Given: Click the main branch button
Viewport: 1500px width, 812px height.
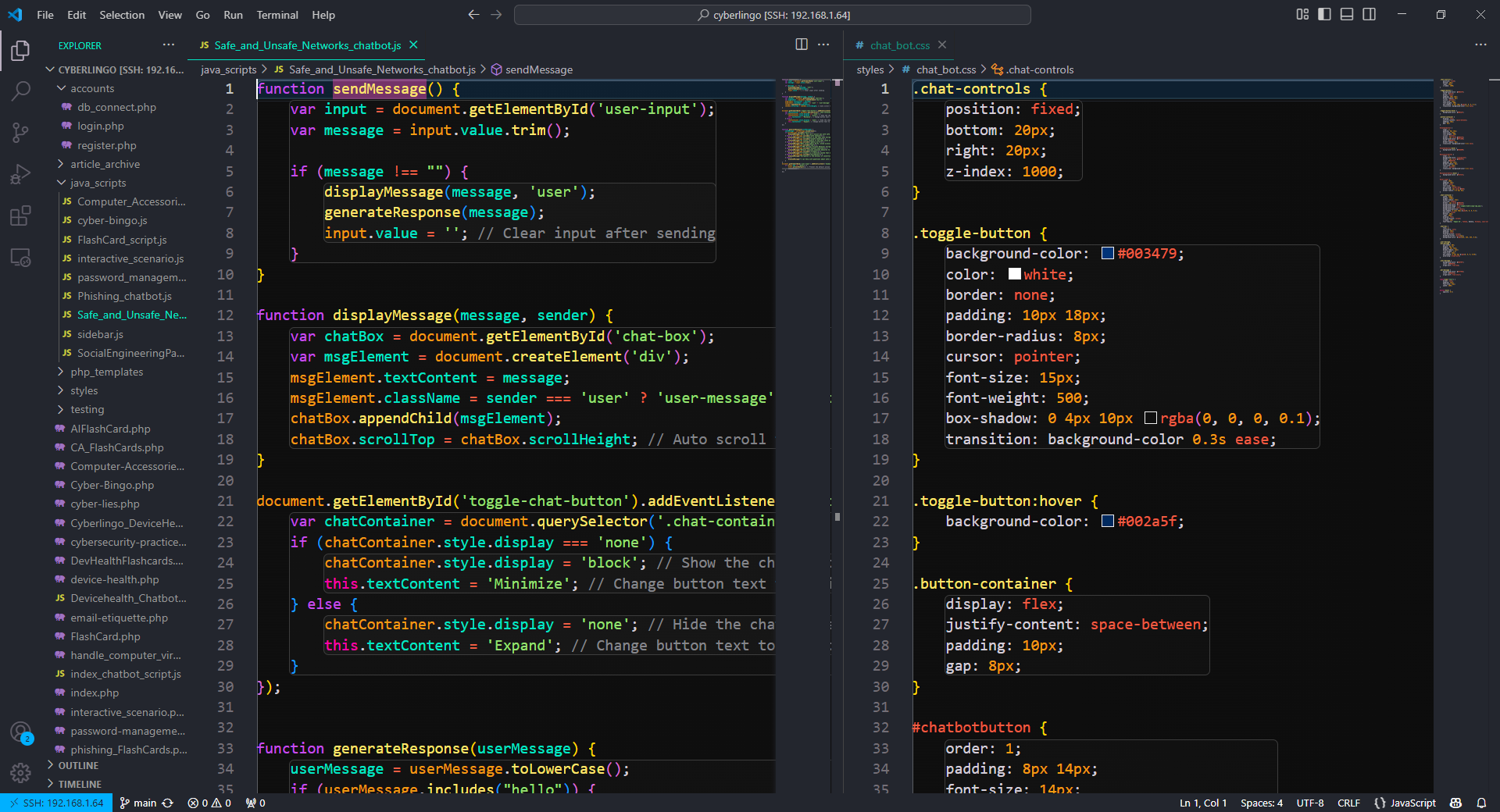Looking at the screenshot, I should tap(138, 803).
